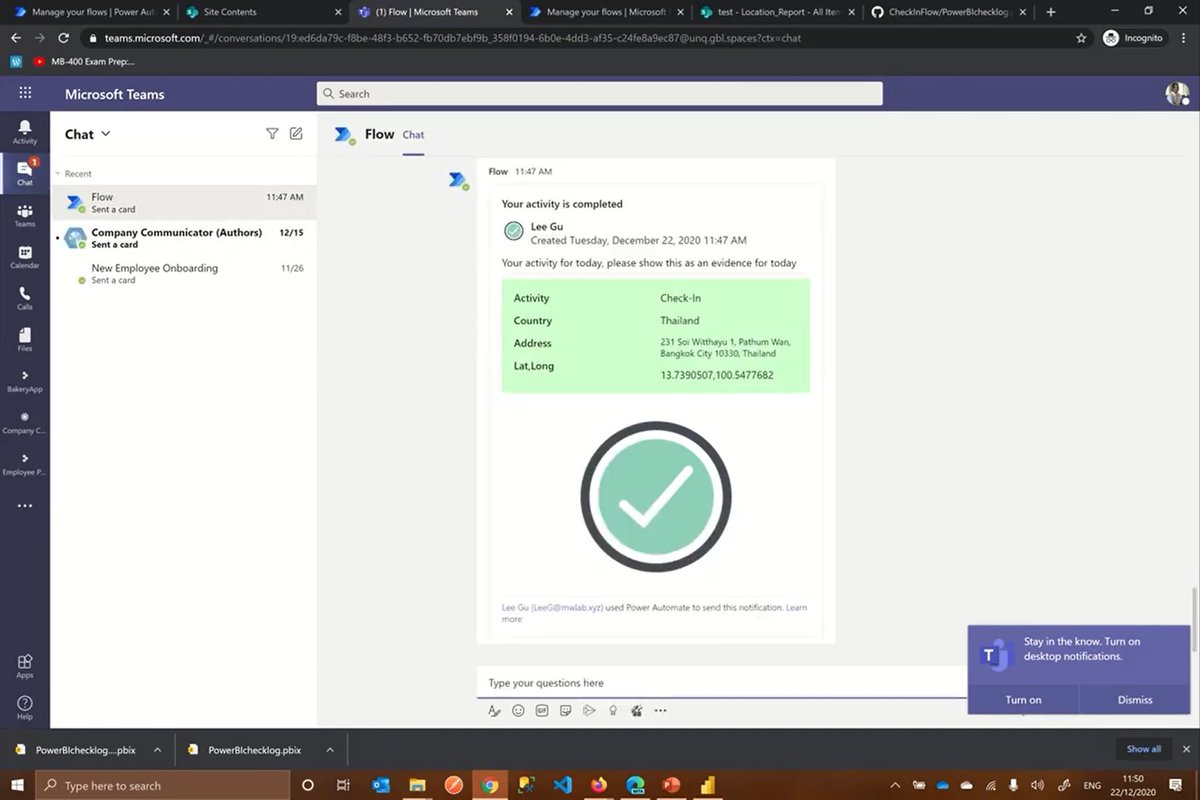Click the Teams search box

click(600, 94)
